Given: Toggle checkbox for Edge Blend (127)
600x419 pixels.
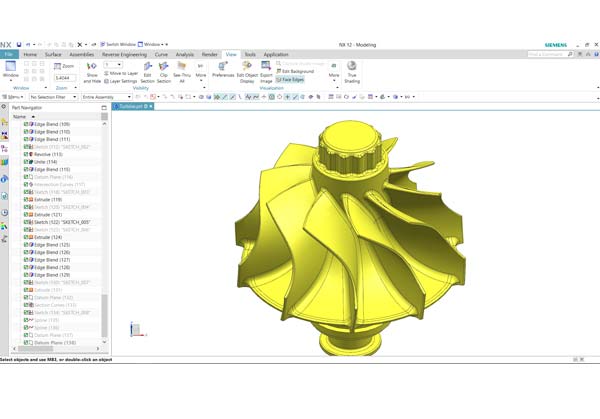Looking at the screenshot, I should click(x=26, y=260).
